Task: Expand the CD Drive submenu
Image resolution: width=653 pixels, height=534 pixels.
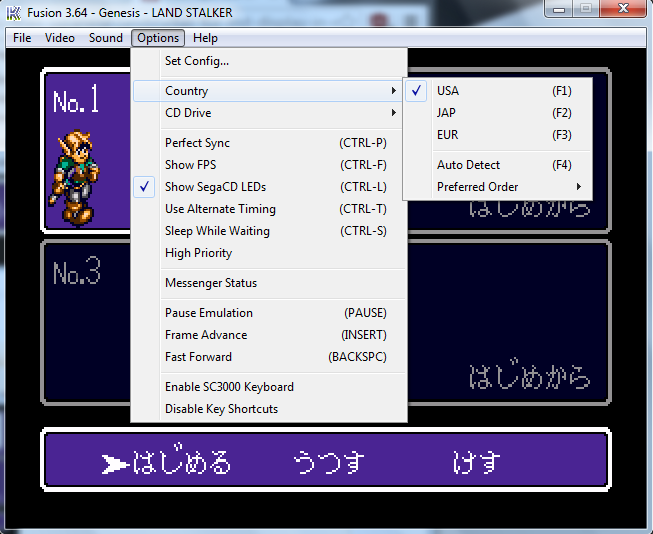Action: point(269,113)
